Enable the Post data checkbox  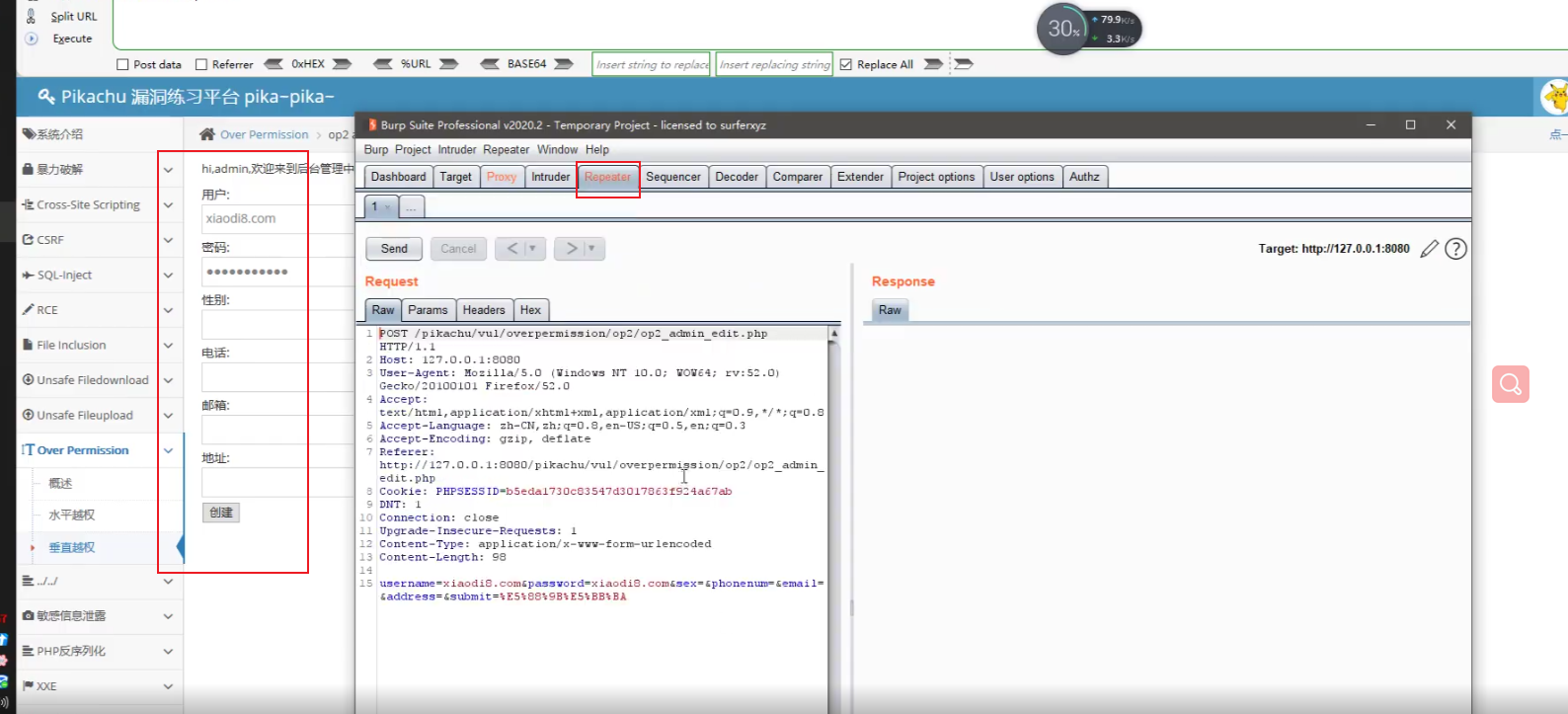pos(122,64)
